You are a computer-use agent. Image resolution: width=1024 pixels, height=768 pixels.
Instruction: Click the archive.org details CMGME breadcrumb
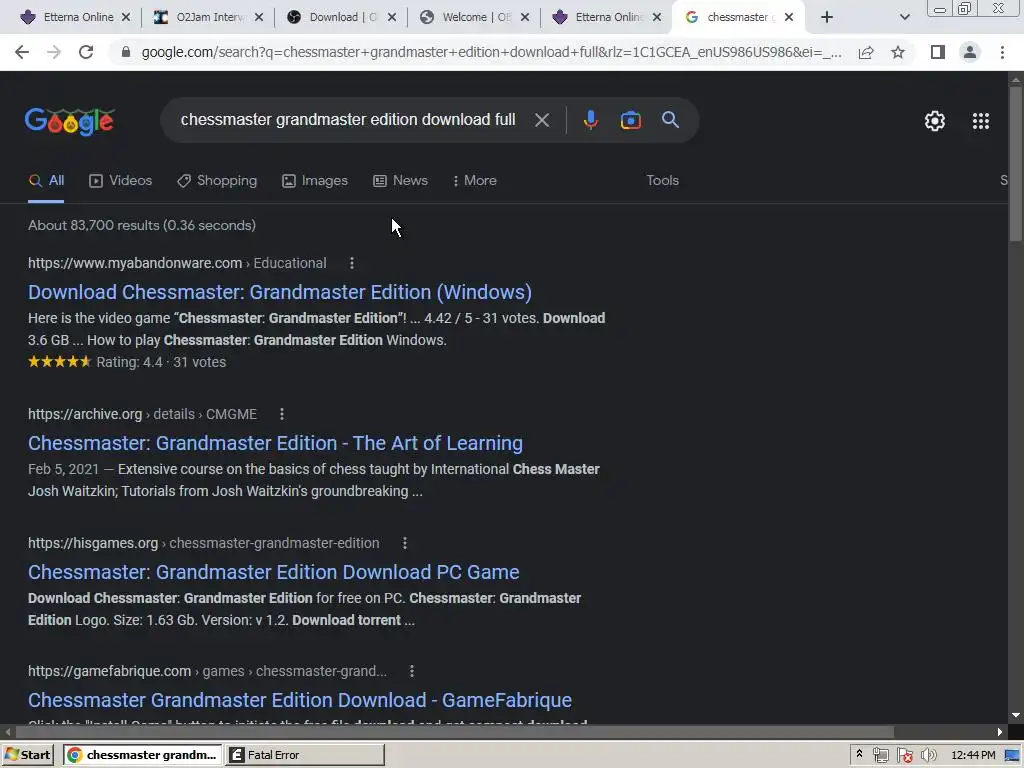point(142,414)
